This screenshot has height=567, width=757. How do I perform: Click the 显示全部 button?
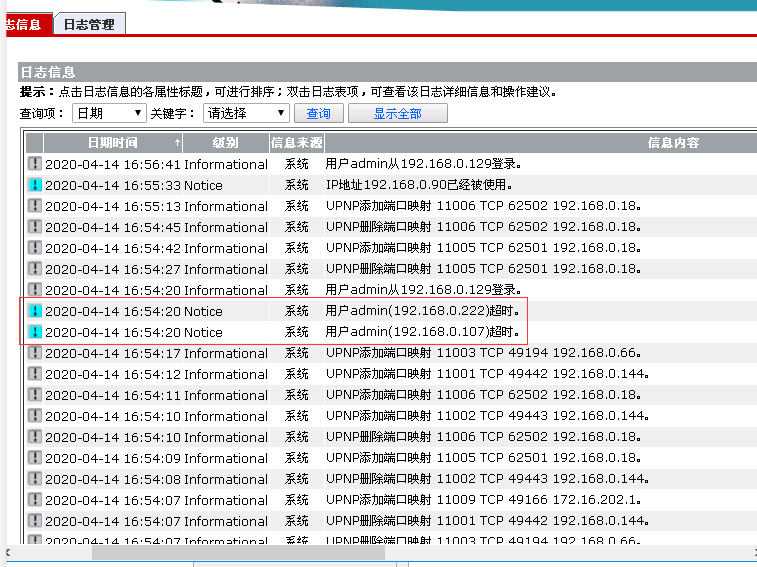click(x=398, y=113)
